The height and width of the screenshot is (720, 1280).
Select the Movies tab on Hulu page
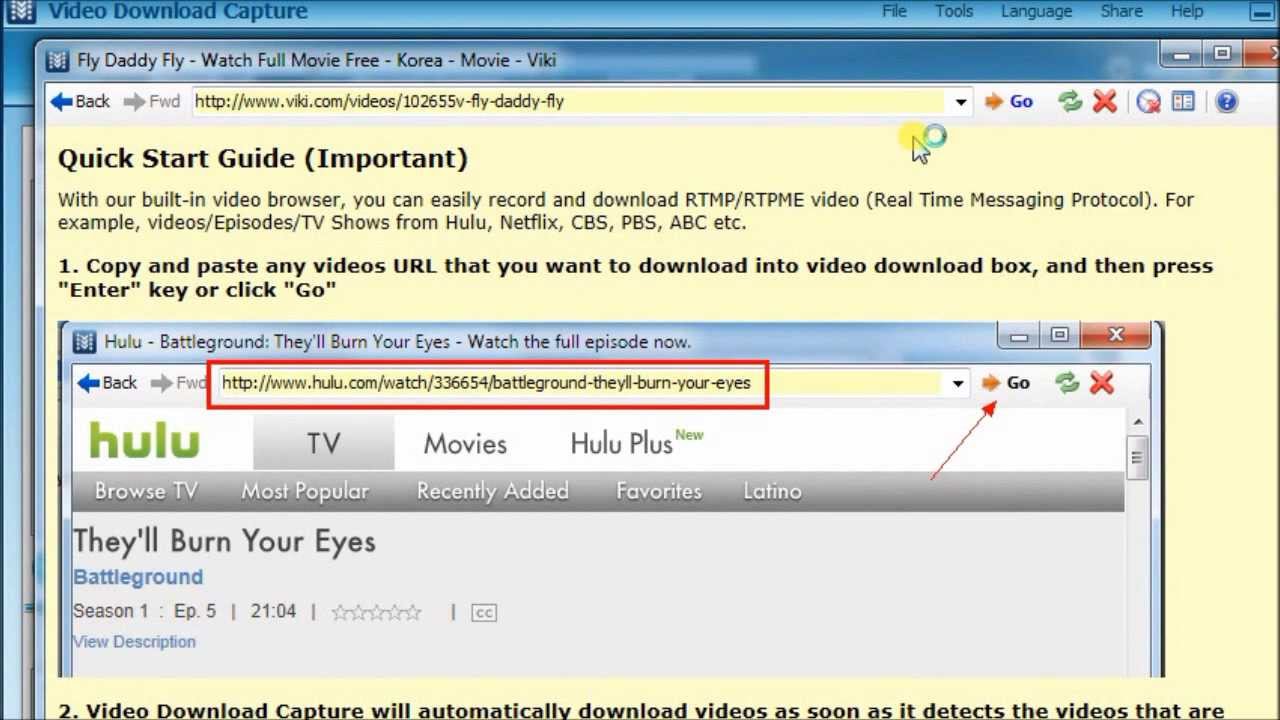point(465,444)
